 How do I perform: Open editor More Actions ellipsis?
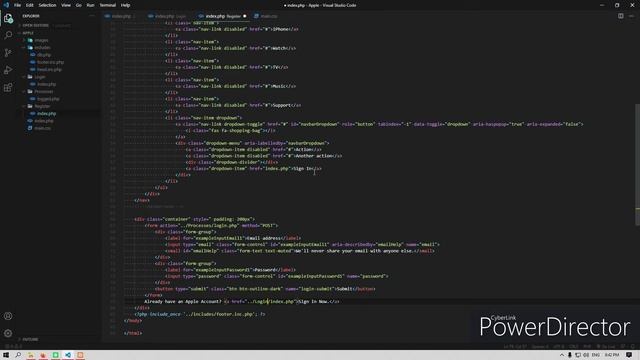[x=631, y=16]
